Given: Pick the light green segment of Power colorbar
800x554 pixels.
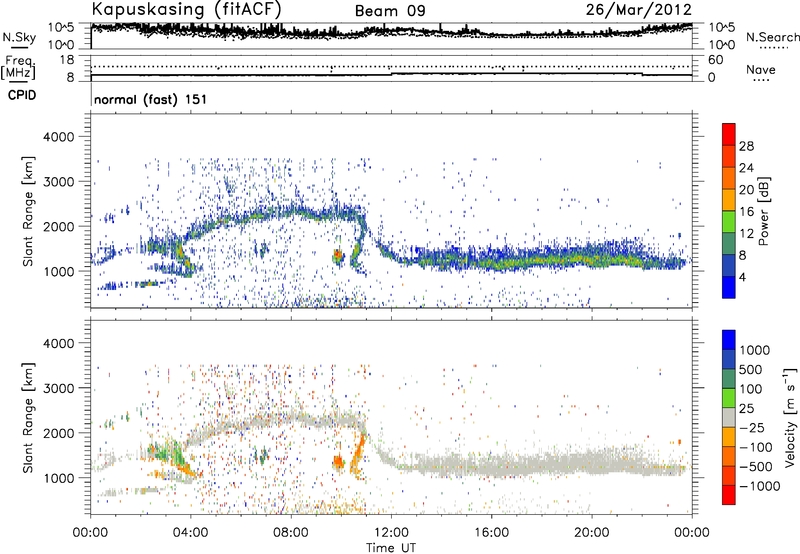Looking at the screenshot, I should (x=729, y=221).
